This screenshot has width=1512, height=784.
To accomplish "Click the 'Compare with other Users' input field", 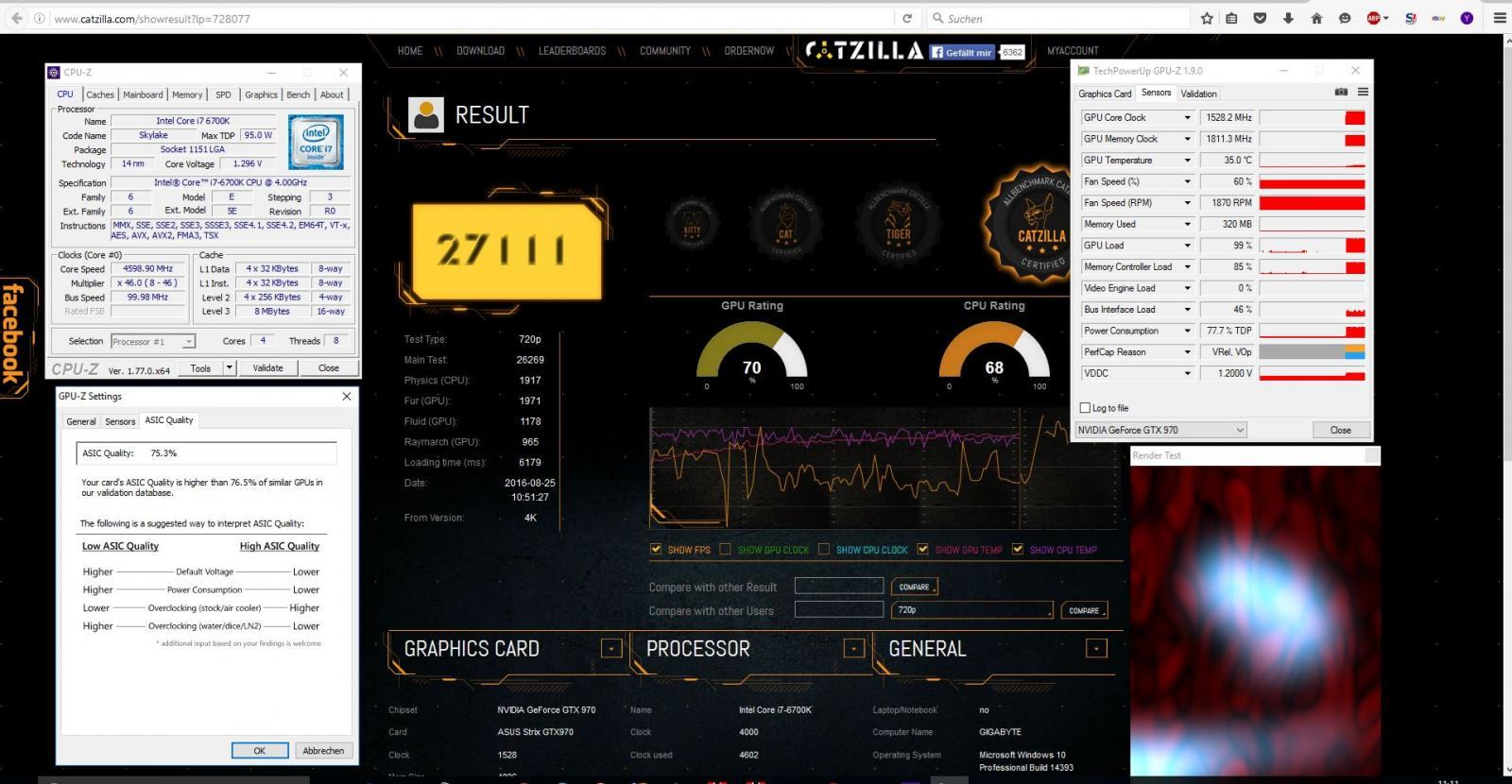I will (839, 610).
